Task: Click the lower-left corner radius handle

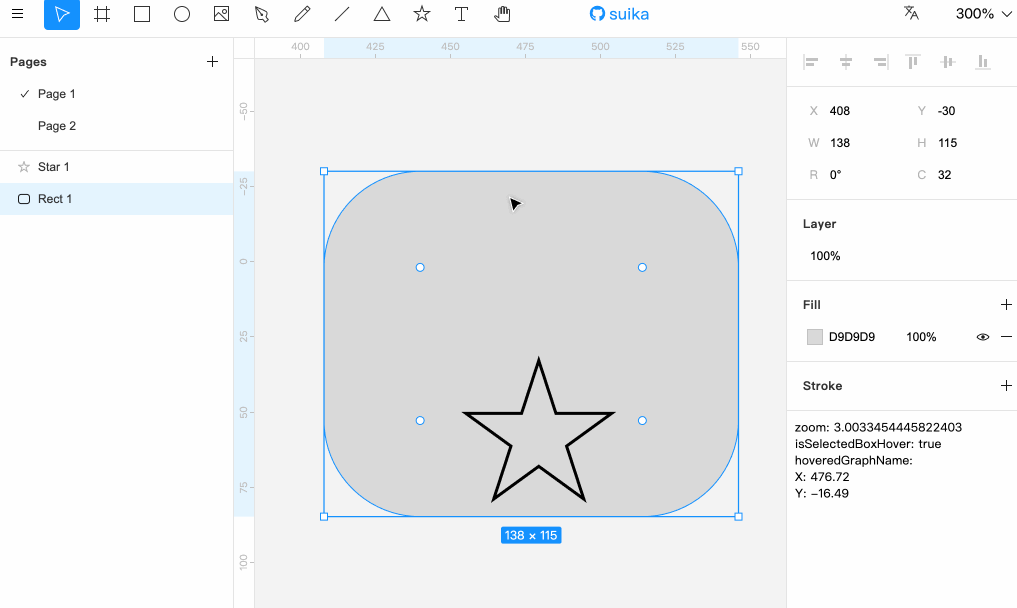Action: [420, 420]
